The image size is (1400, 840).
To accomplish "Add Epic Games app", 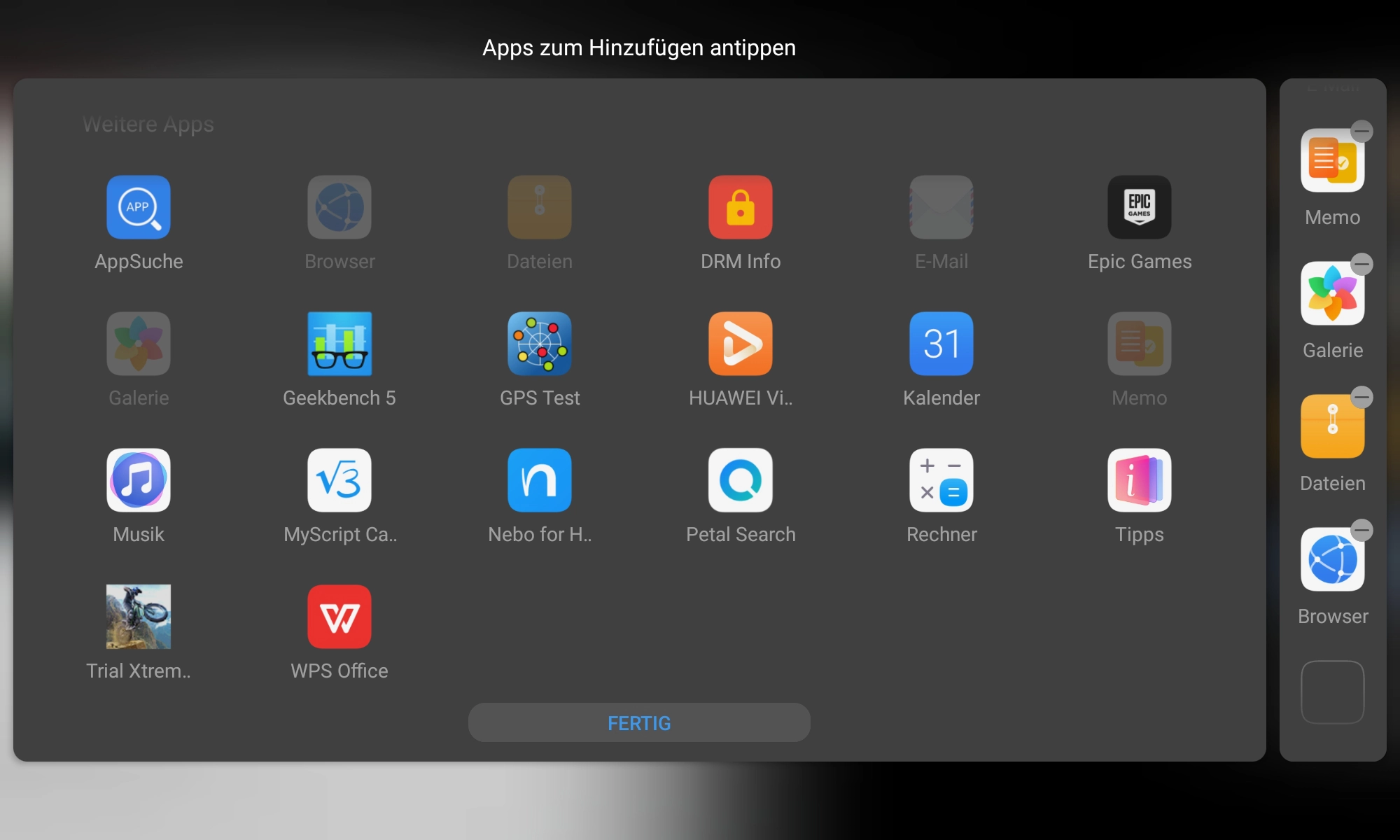I will click(1140, 207).
